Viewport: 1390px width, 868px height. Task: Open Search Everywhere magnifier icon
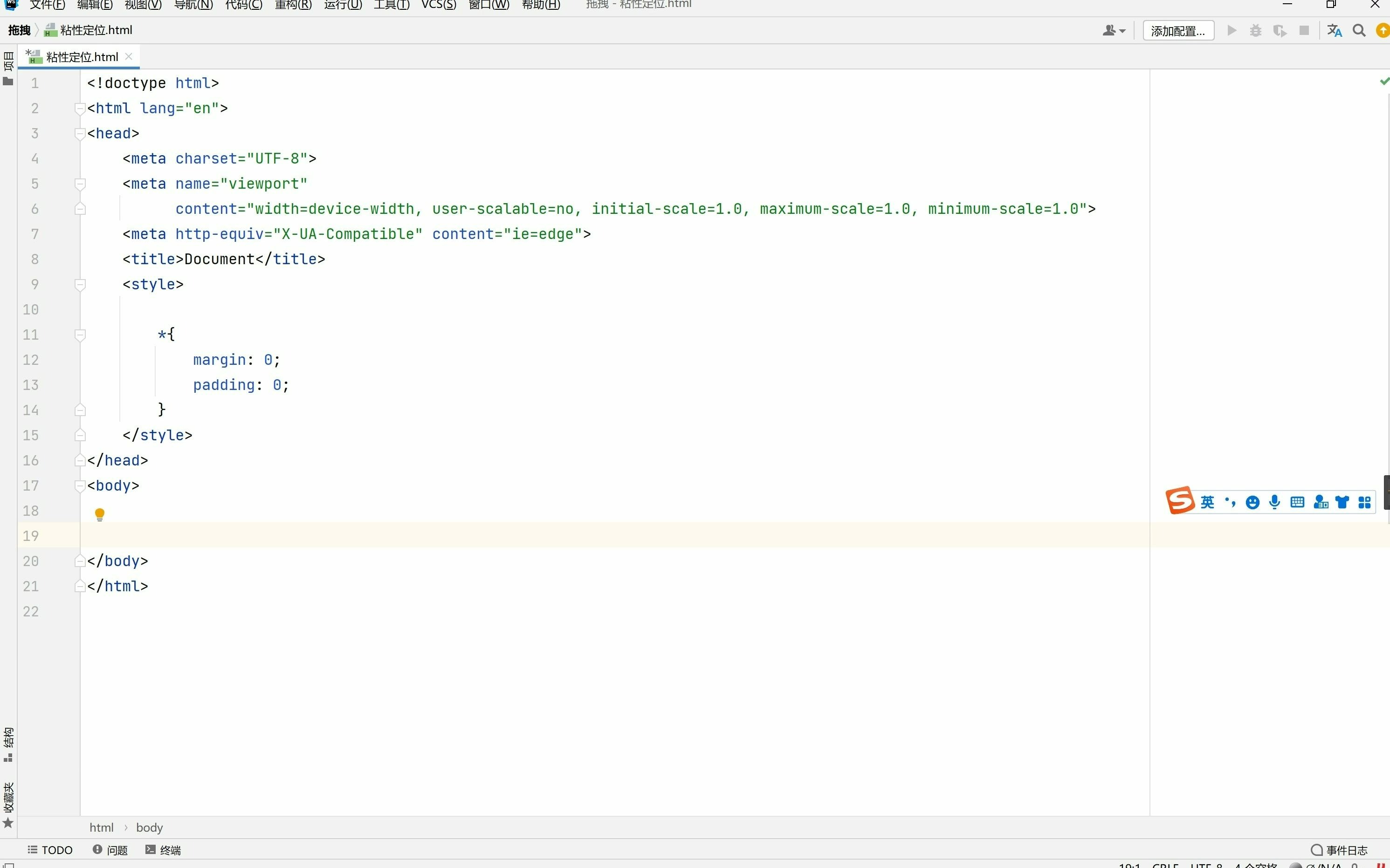click(x=1359, y=31)
